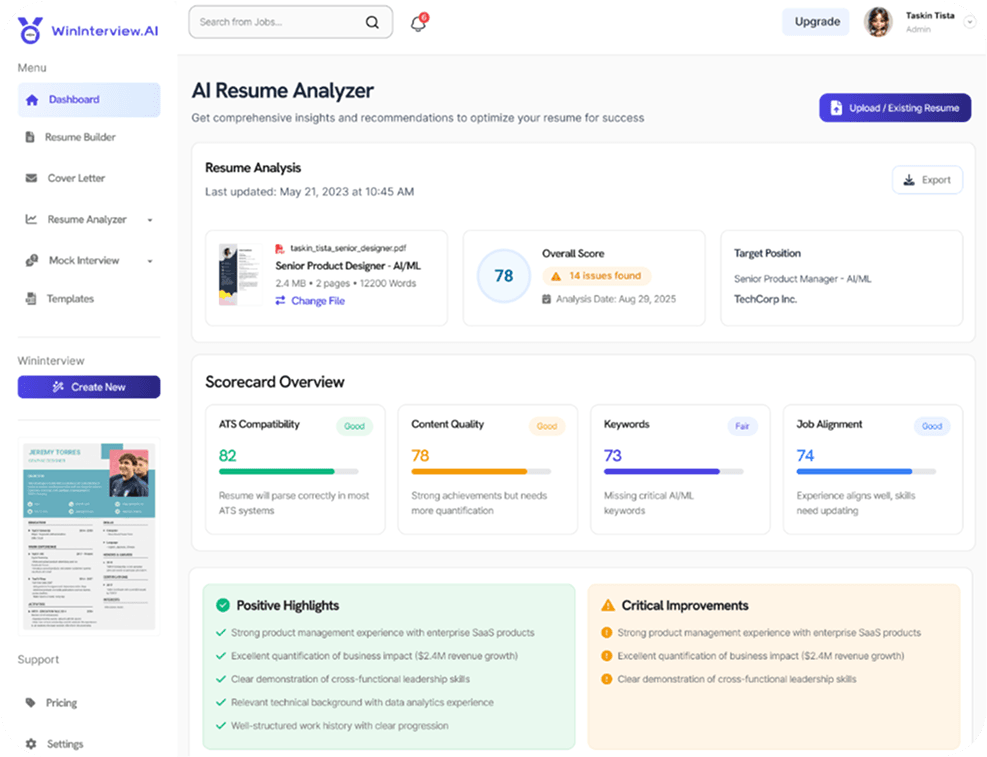Click the Settings gear icon
The image size is (987, 757).
click(x=31, y=744)
